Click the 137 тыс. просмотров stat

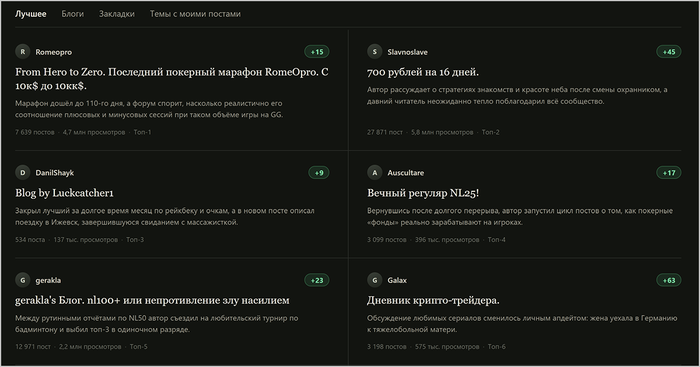(86, 240)
